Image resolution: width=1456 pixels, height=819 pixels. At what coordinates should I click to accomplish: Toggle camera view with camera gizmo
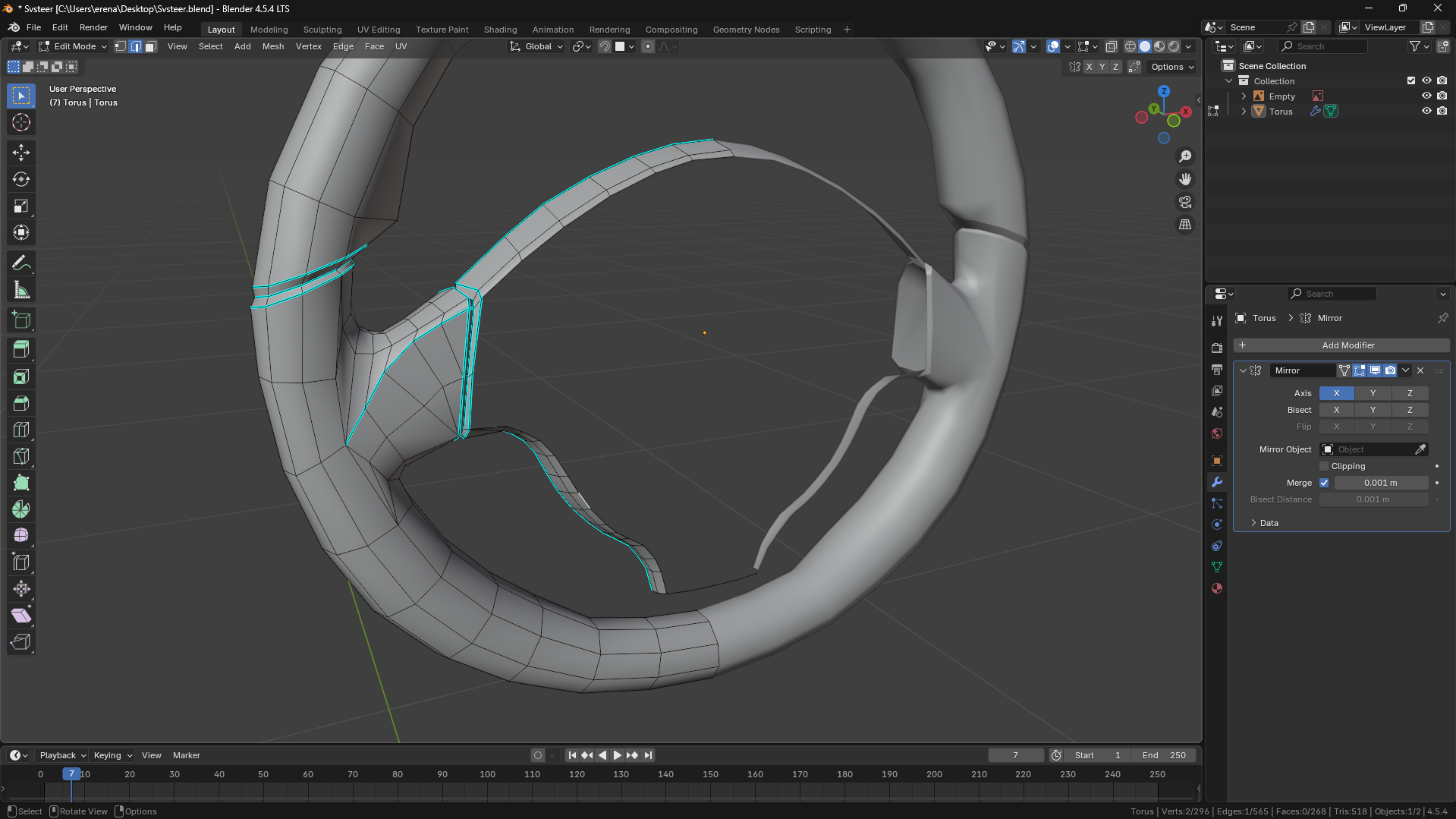(1185, 202)
